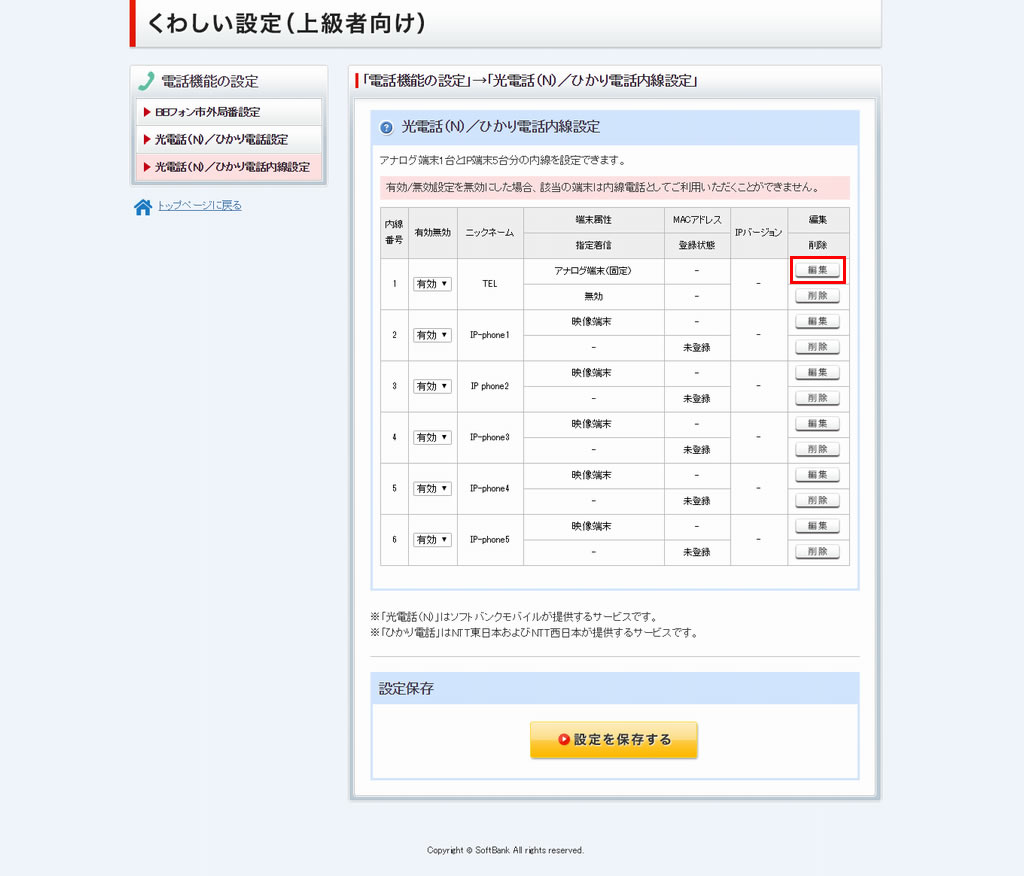The height and width of the screenshot is (876, 1024).
Task: Edit the IP-phone1 extension entry
Action: click(817, 321)
